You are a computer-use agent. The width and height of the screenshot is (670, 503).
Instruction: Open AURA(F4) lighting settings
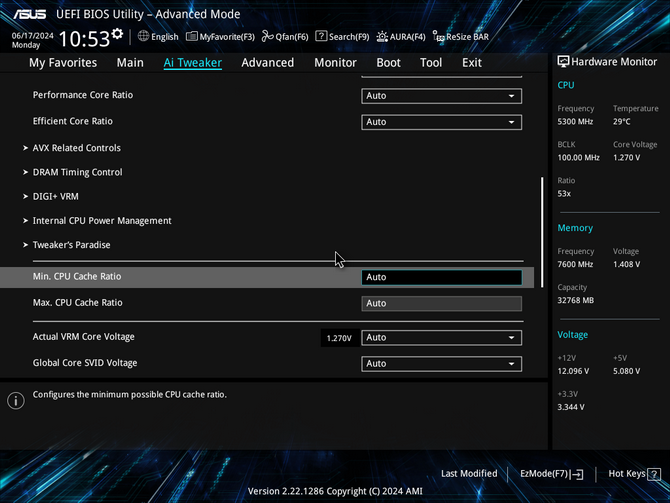pos(401,37)
